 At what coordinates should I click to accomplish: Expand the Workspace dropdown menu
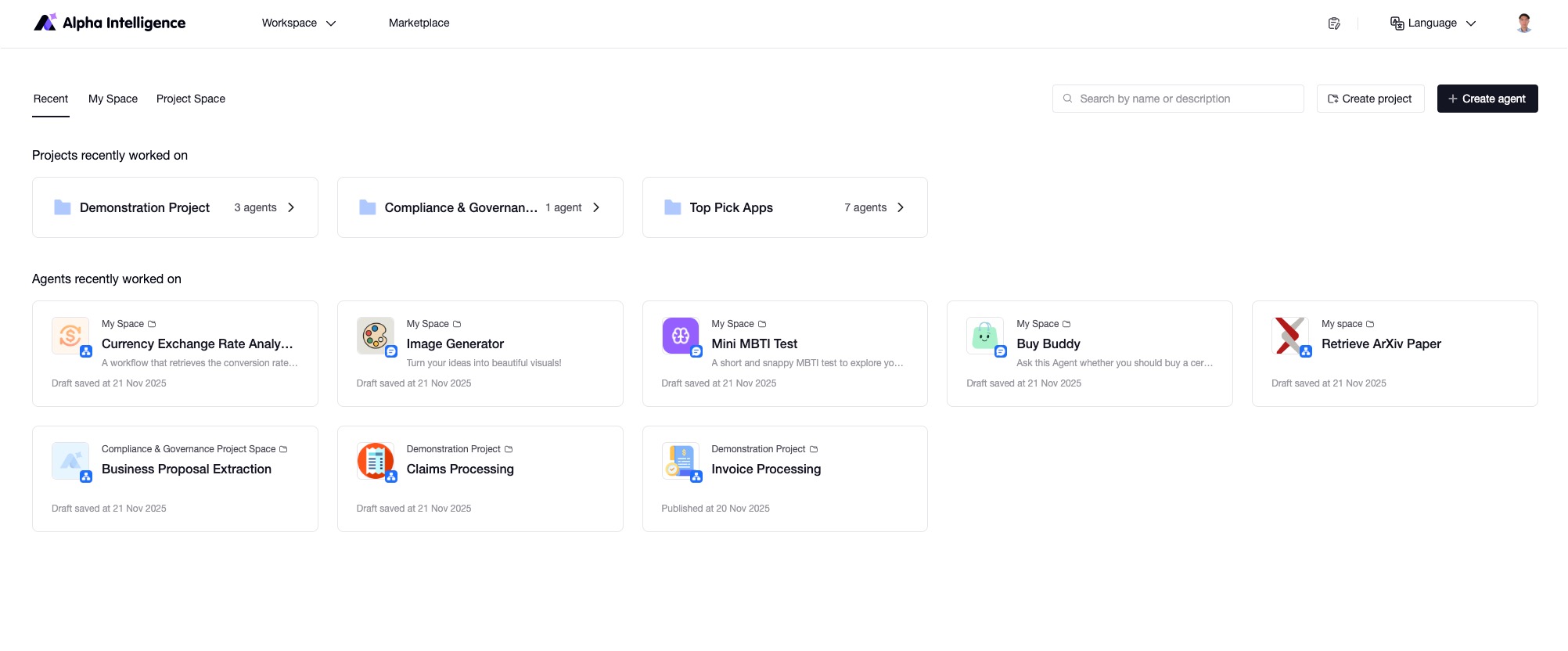[x=299, y=23]
